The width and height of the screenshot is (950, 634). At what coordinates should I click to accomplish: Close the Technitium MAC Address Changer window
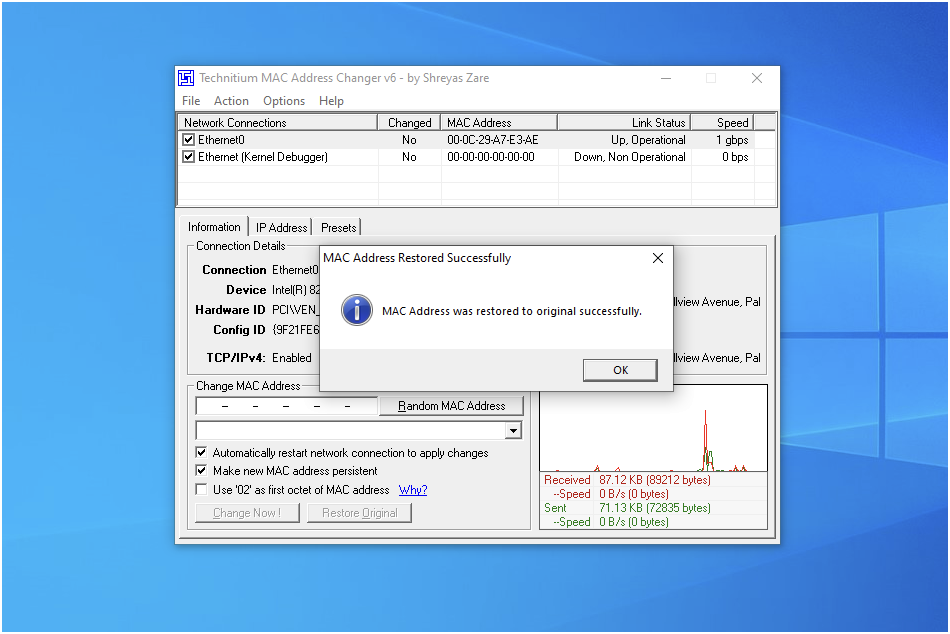tap(757, 78)
